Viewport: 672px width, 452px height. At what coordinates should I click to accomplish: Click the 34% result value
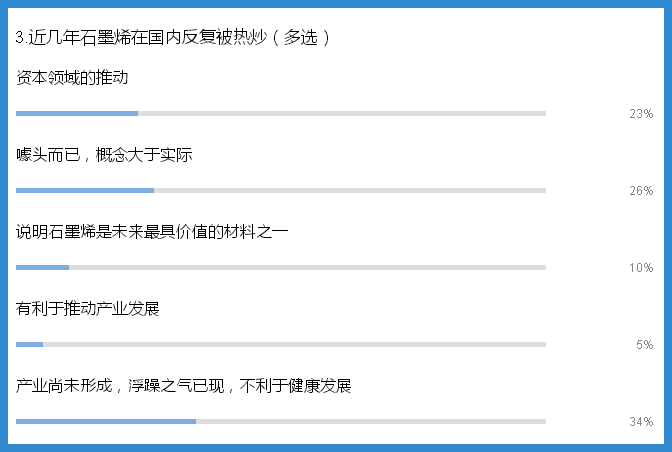click(641, 422)
